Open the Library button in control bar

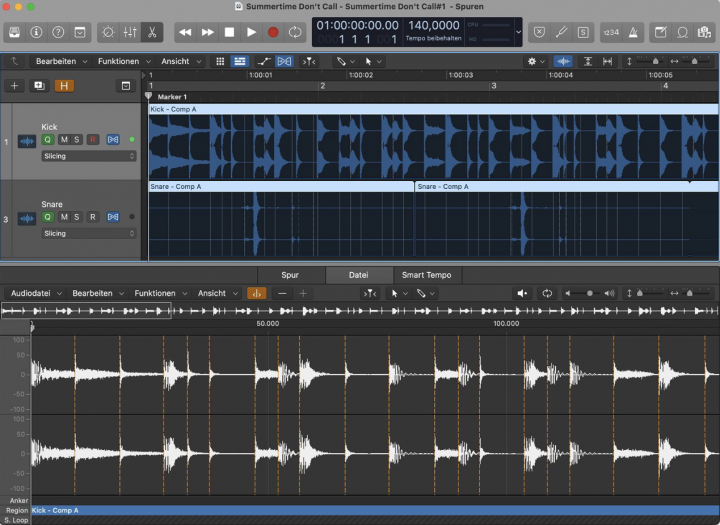tap(15, 32)
